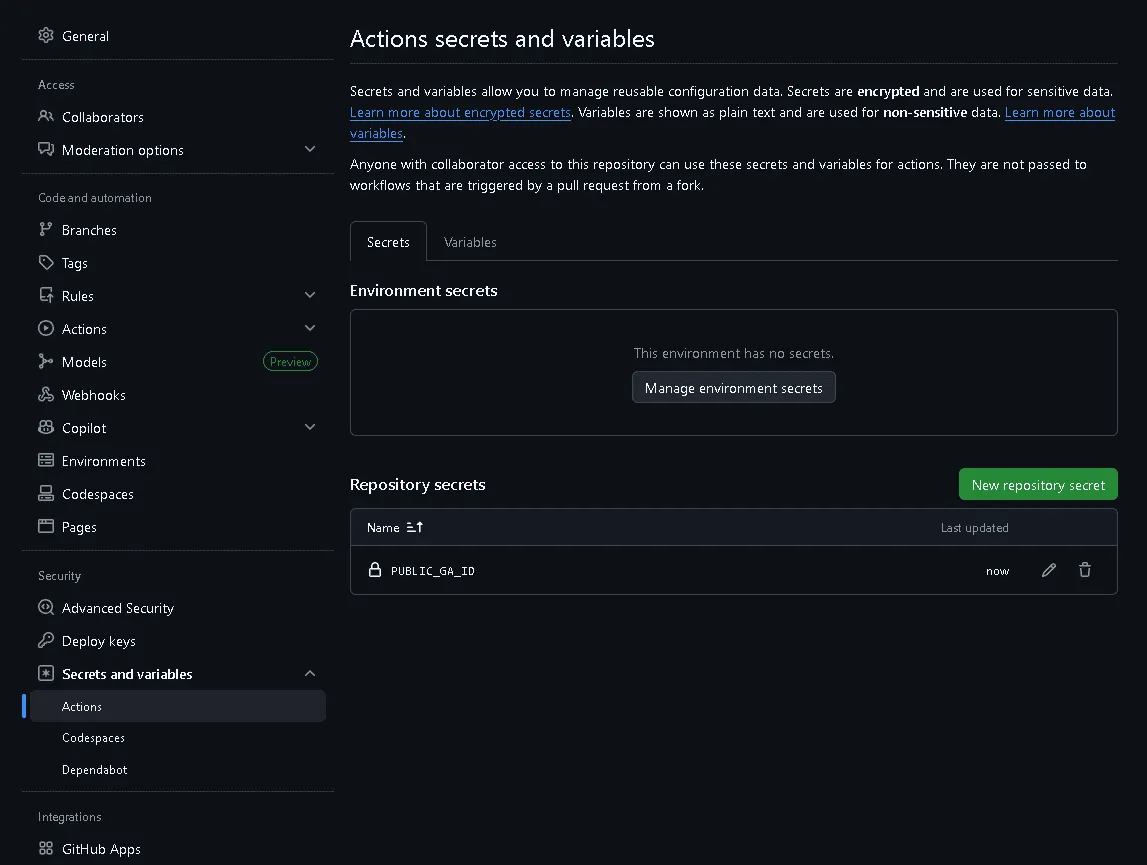Screen dimensions: 1147x865
Task: Click the pencil edit icon for PUBLIC_GA_ID
Action: (1048, 570)
